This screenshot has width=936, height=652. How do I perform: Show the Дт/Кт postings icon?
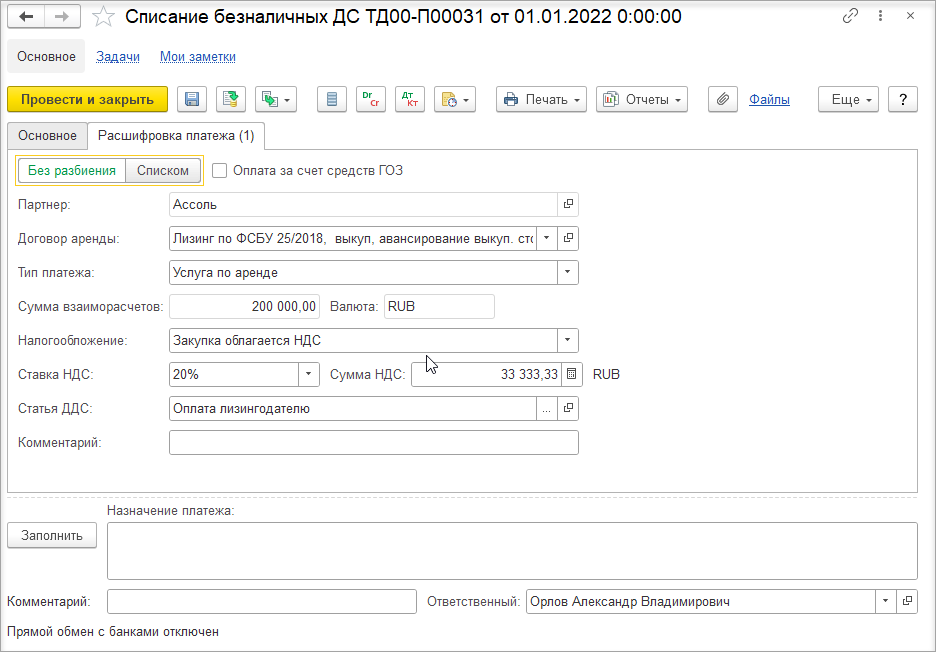pyautogui.click(x=410, y=100)
